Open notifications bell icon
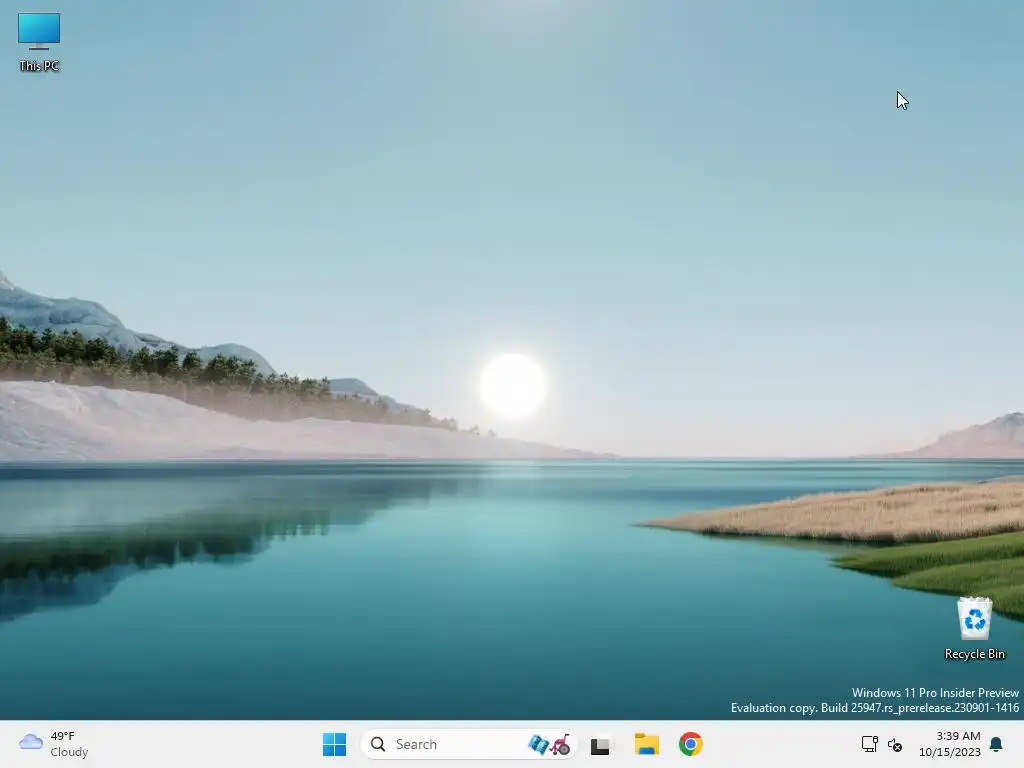This screenshot has width=1024, height=768. pyautogui.click(x=997, y=744)
